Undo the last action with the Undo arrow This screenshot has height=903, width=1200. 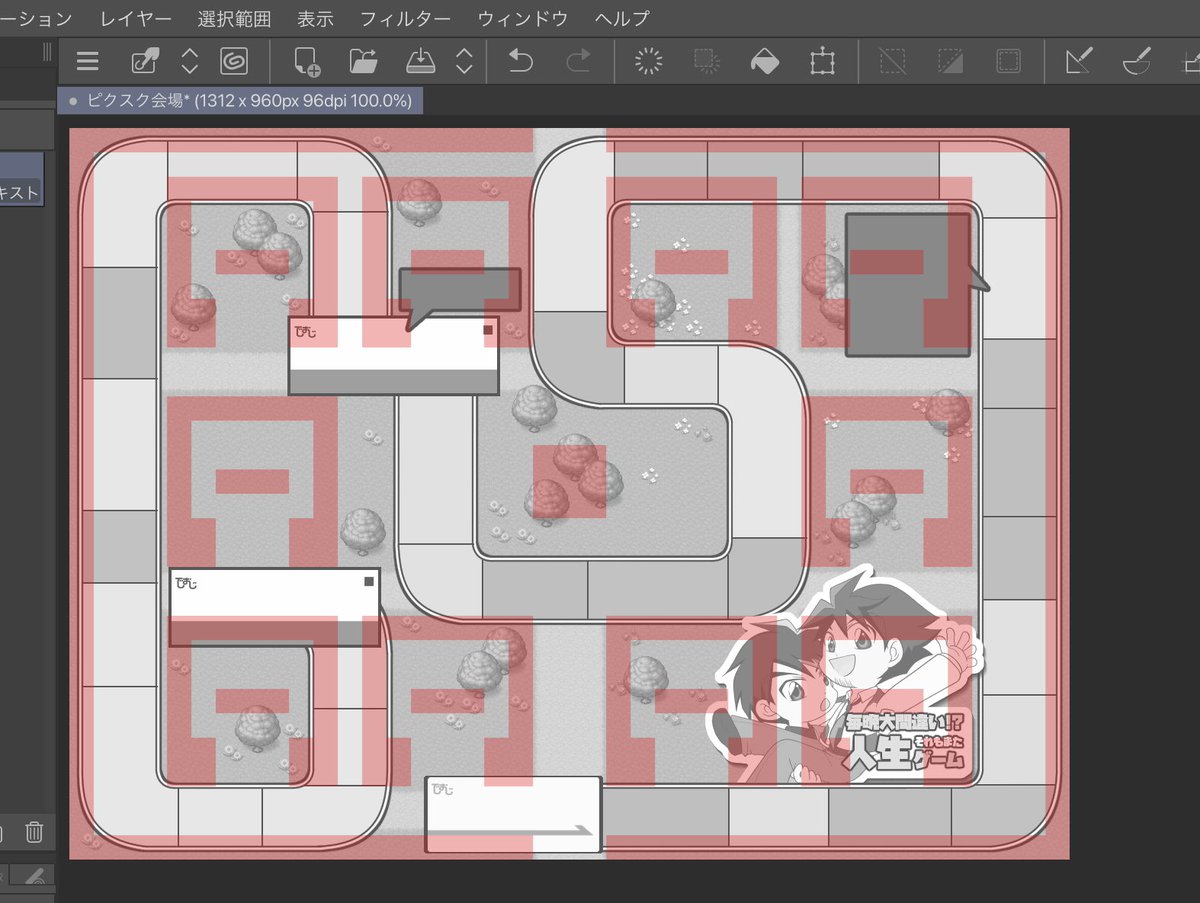(x=520, y=62)
